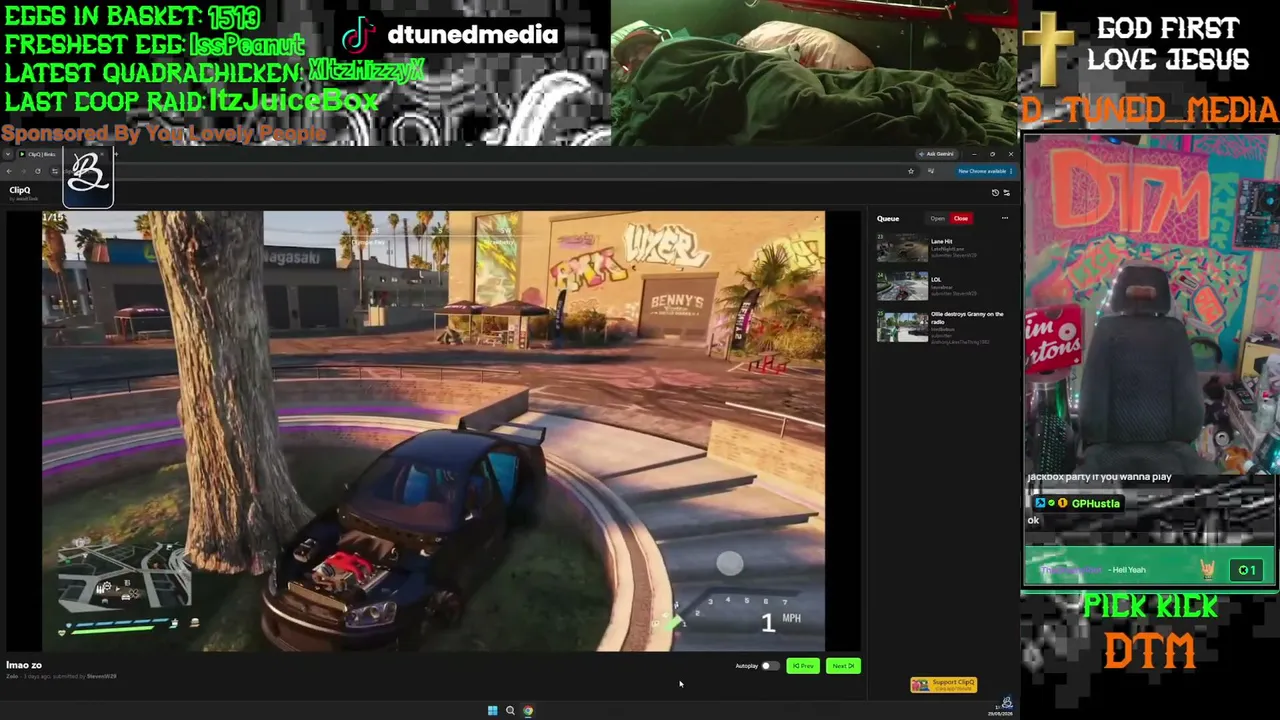Open the site information icon in the address bar
This screenshot has width=1280, height=720.
coord(54,171)
